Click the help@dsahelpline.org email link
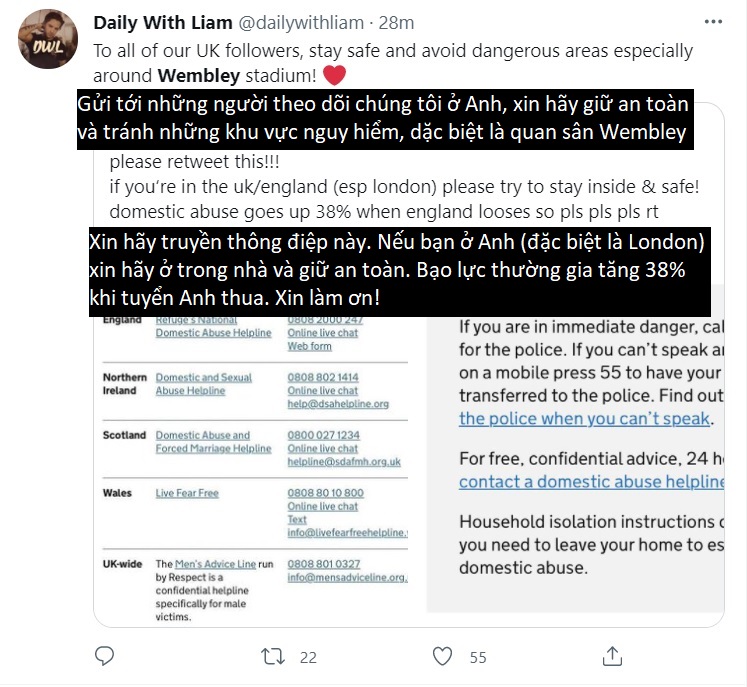The width and height of the screenshot is (747, 687). [x=338, y=404]
